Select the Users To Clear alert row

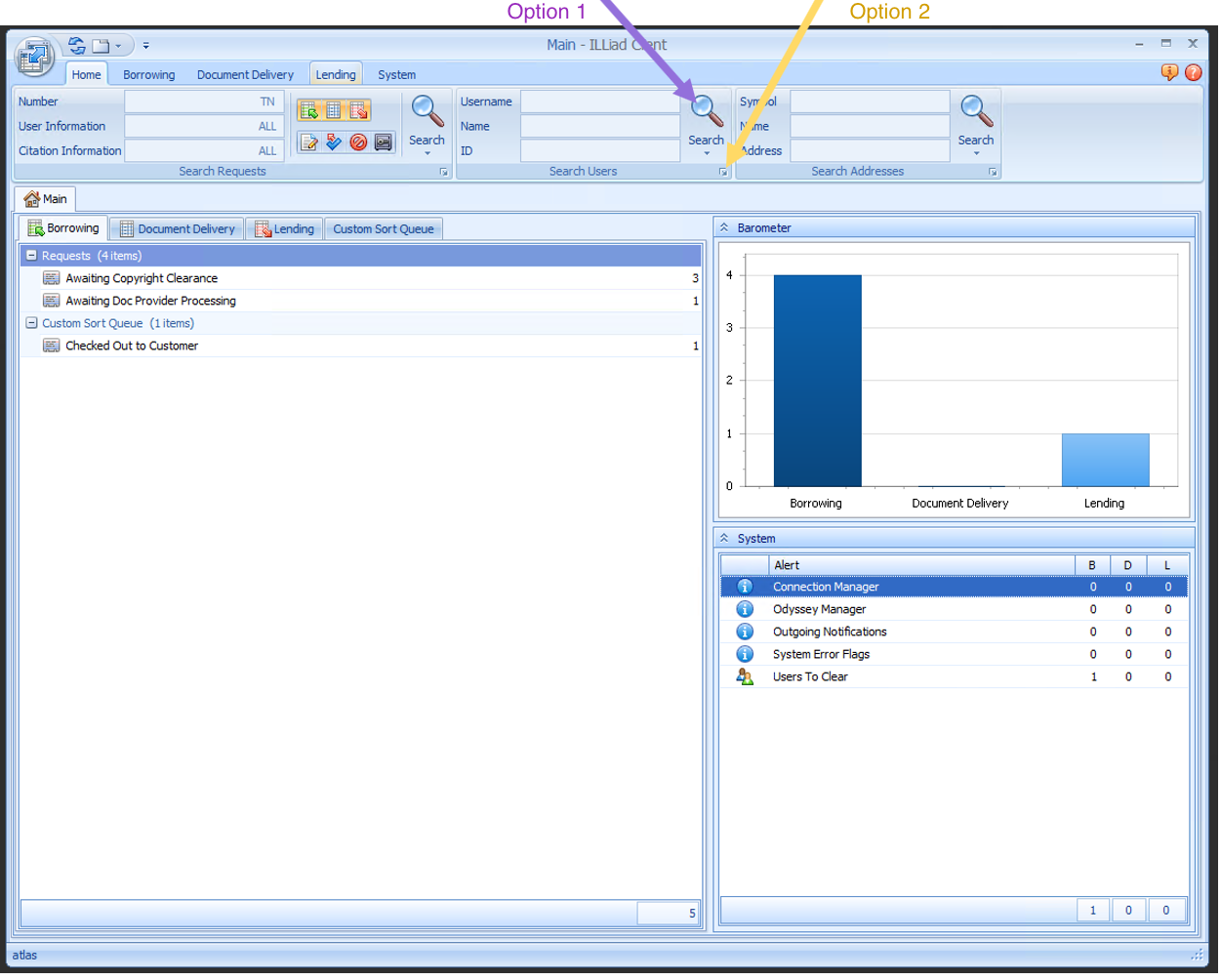click(x=810, y=677)
